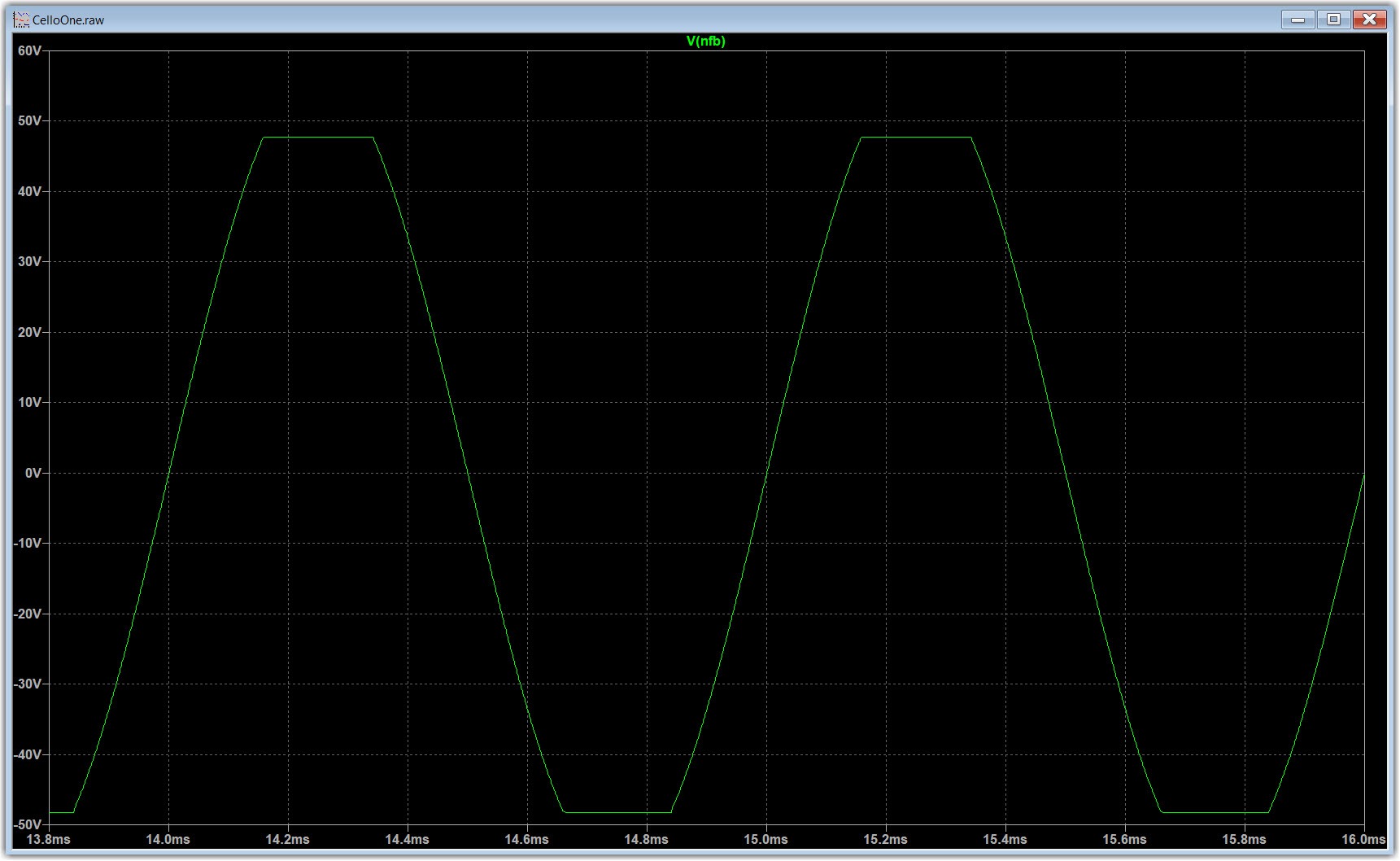Click the 14.6ms time axis label
This screenshot has width=1400, height=861.
527,840
